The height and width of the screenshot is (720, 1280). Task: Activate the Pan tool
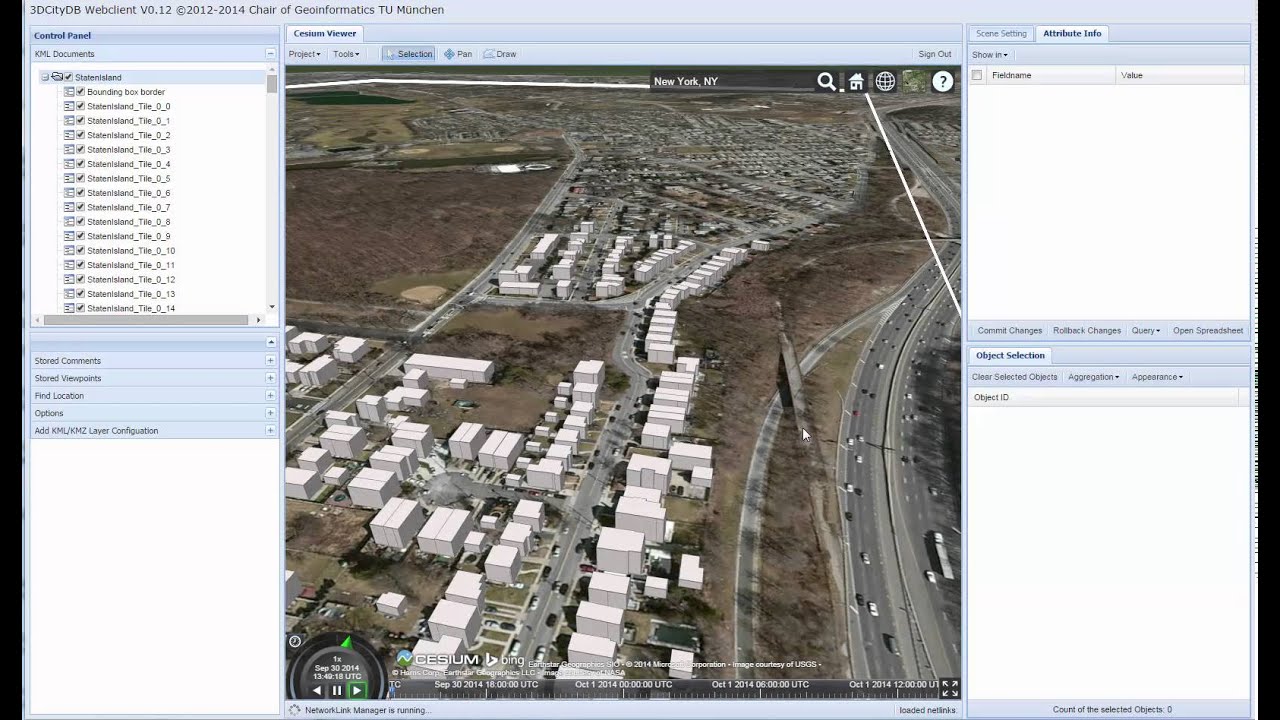[458, 54]
